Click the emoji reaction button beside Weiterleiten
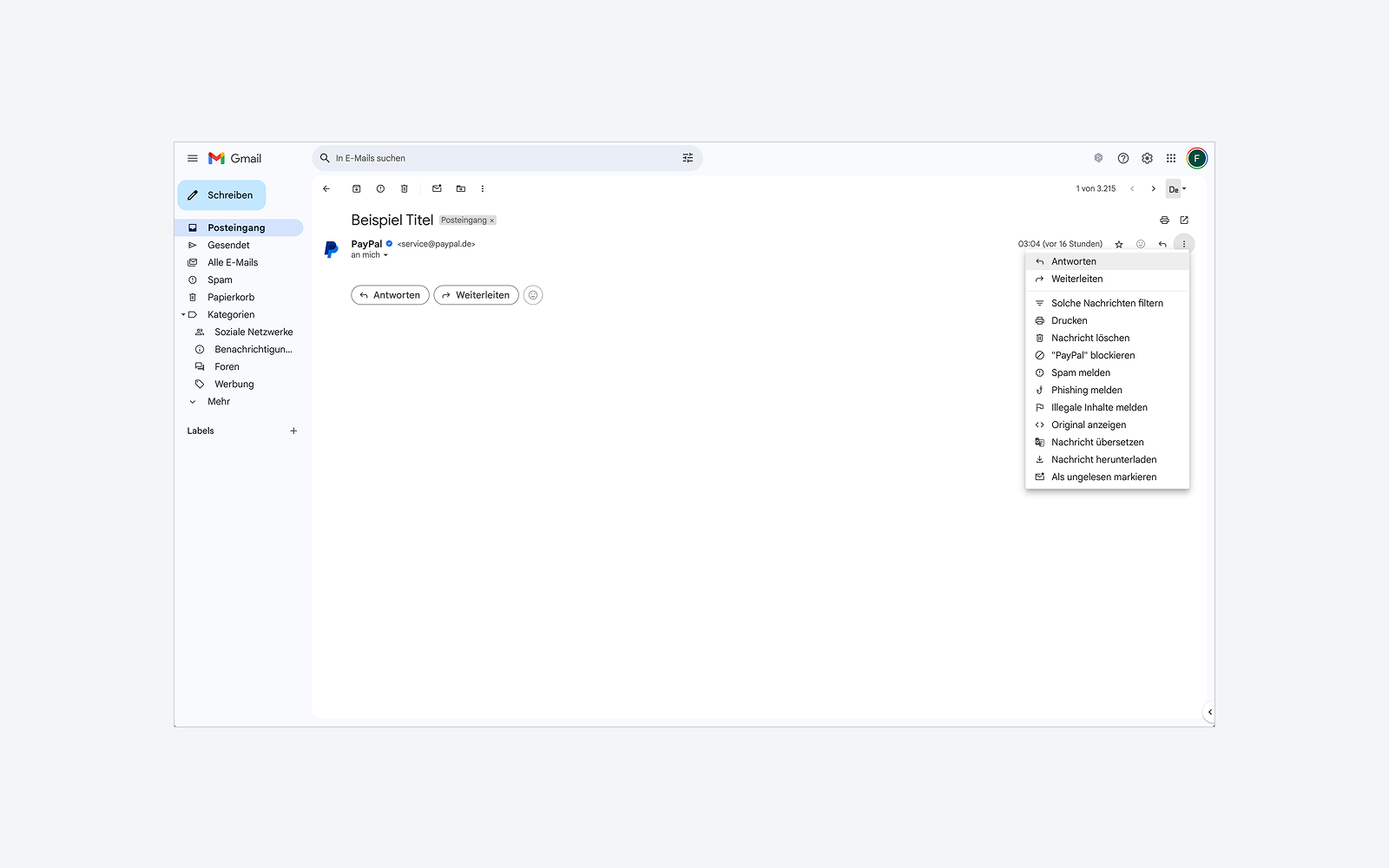Screen dimensions: 1389x868 tap(533, 295)
